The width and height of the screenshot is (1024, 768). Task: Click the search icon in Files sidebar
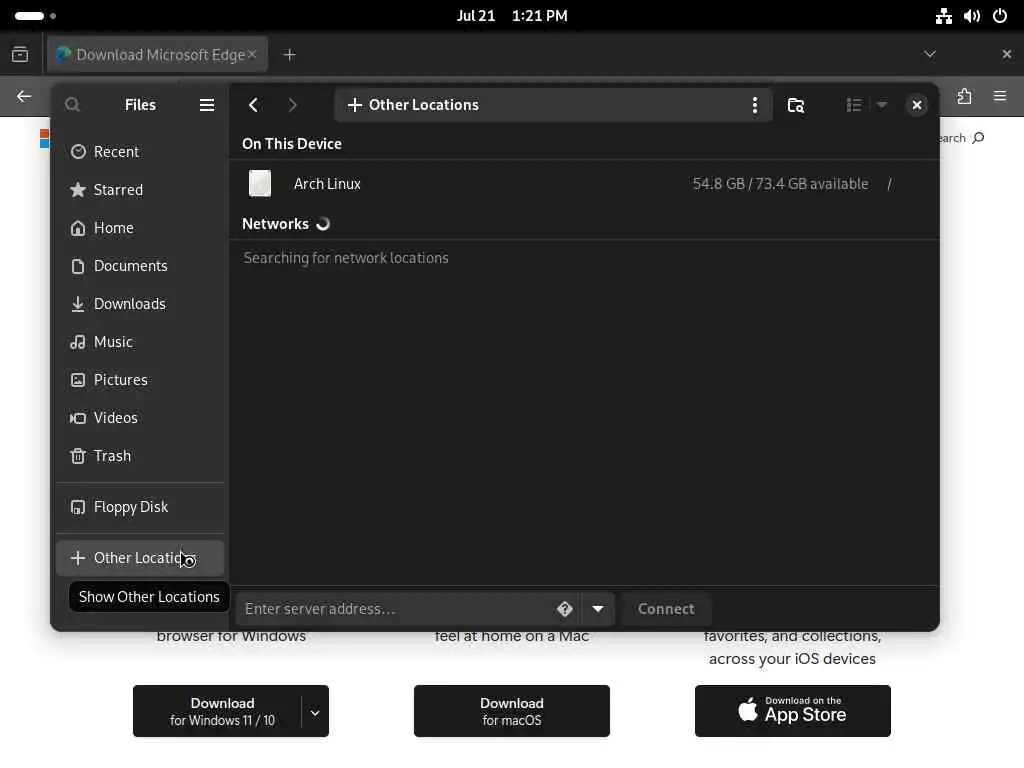click(72, 104)
